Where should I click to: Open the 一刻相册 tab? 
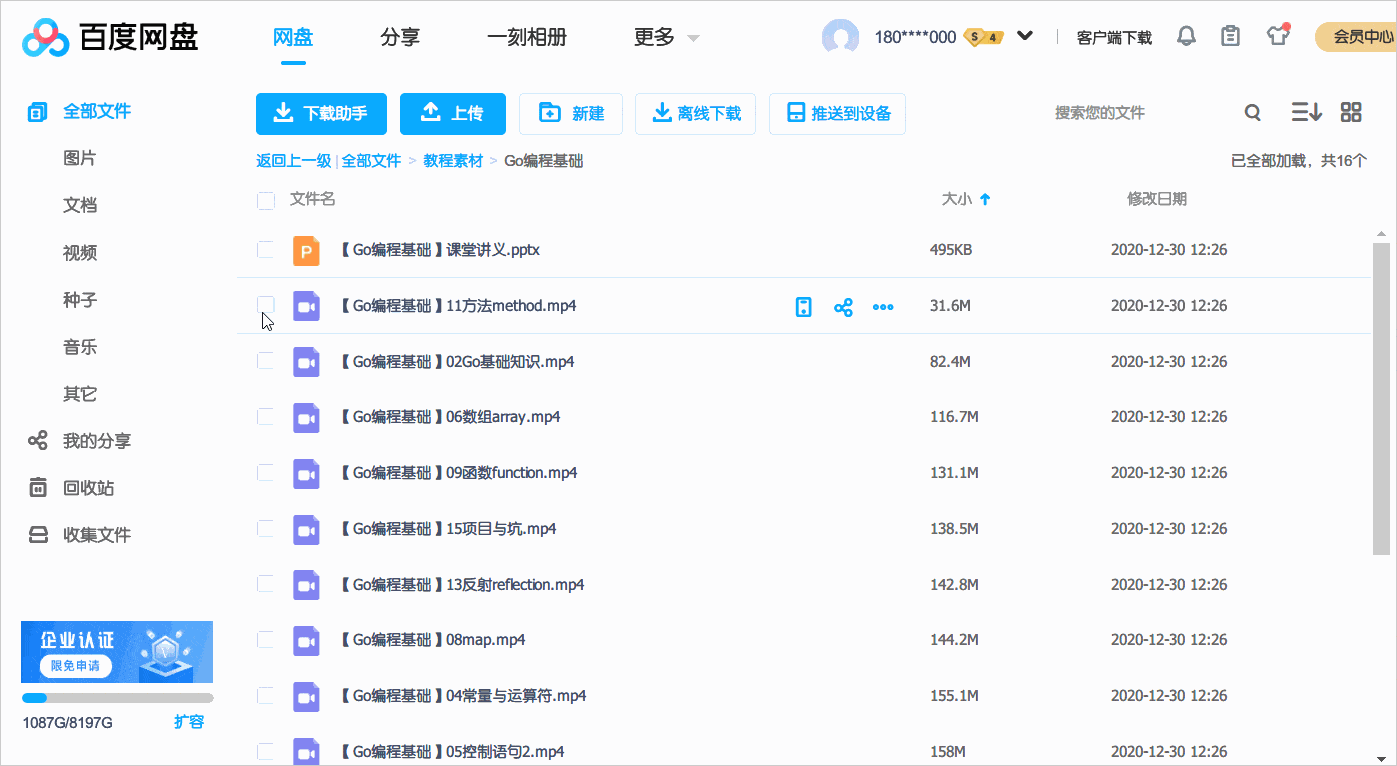(x=527, y=38)
